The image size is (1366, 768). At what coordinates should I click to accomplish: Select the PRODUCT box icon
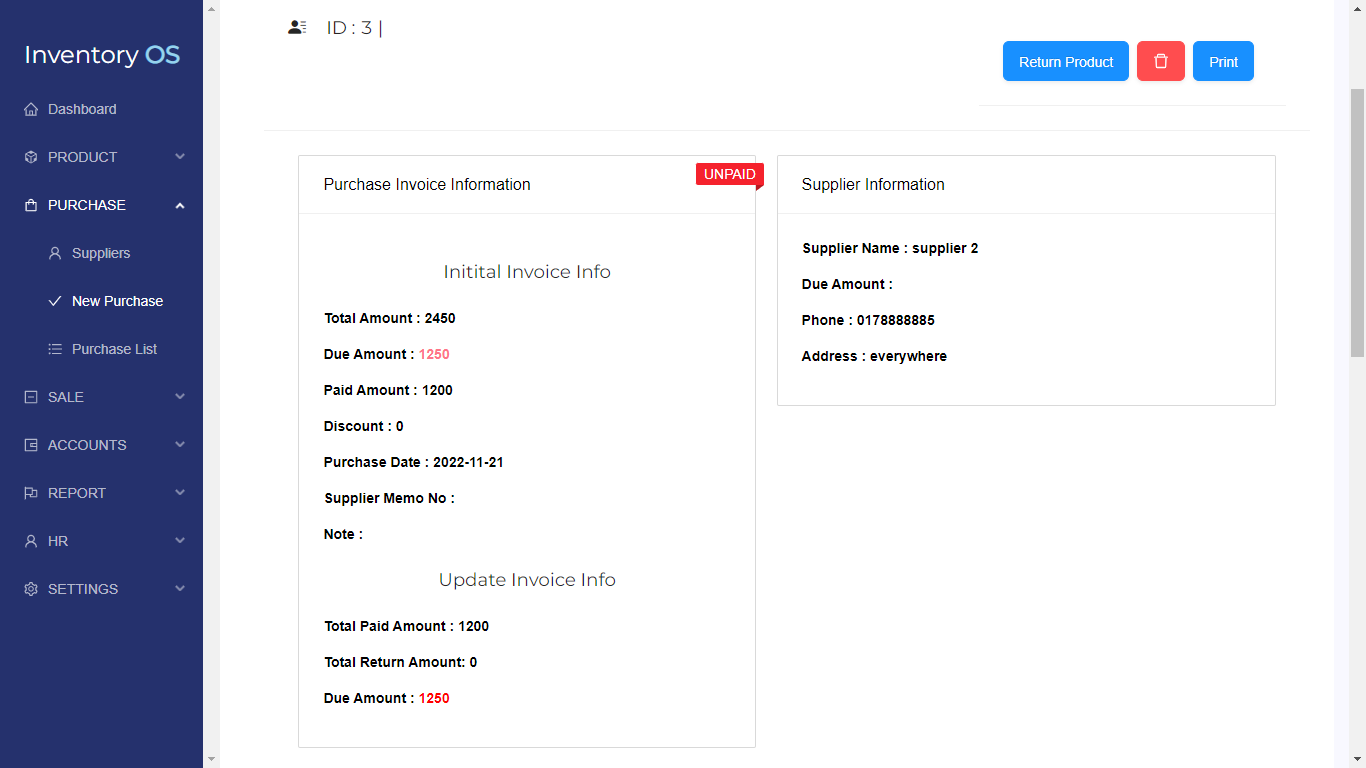31,157
